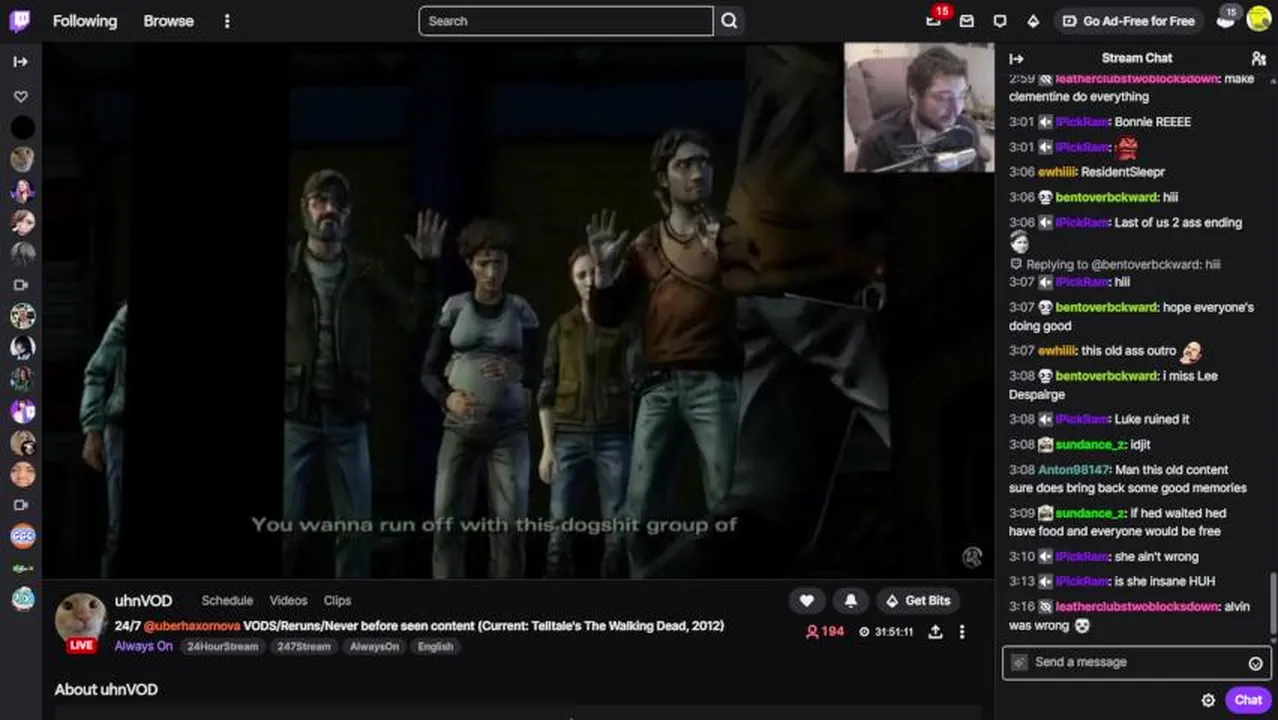
Task: Open the notifications inbox with 15 badge
Action: (x=934, y=20)
